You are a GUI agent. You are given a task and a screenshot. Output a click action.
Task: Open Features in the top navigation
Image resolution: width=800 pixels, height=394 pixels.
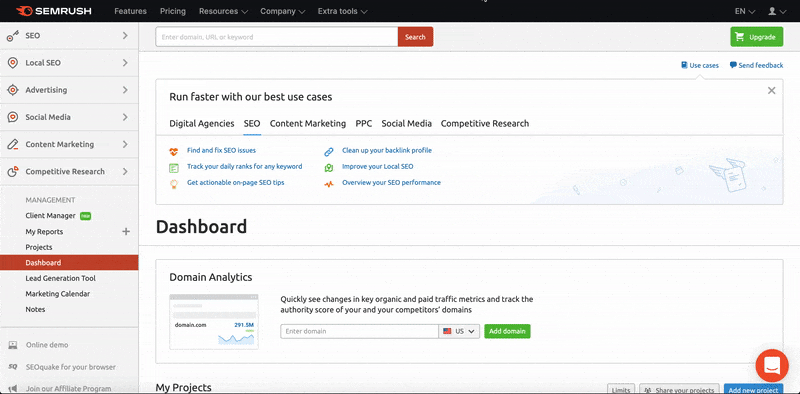click(130, 11)
